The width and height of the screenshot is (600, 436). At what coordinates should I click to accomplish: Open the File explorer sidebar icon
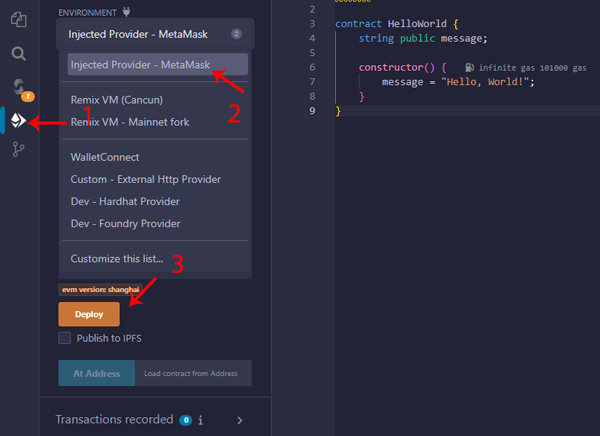(18, 19)
